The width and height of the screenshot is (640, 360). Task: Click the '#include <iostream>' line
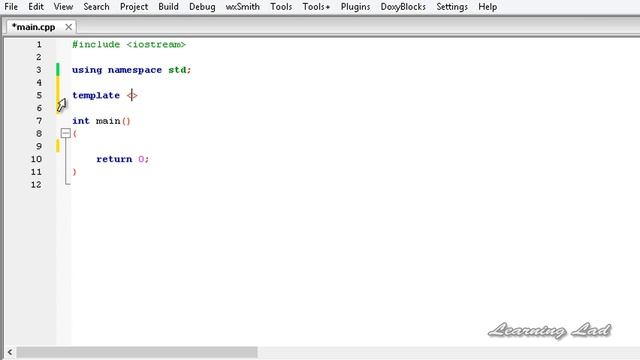(x=129, y=44)
